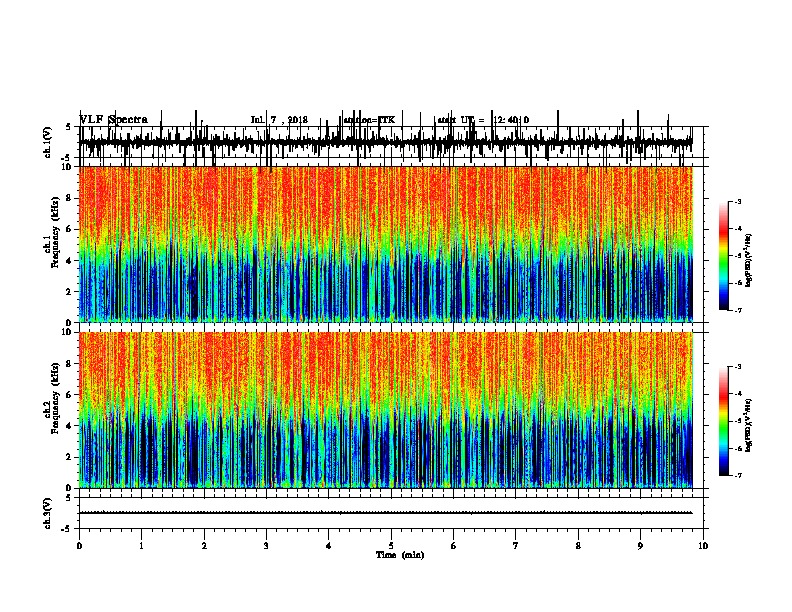Click the "10" time axis tick label
This screenshot has width=792, height=612.
click(x=703, y=546)
